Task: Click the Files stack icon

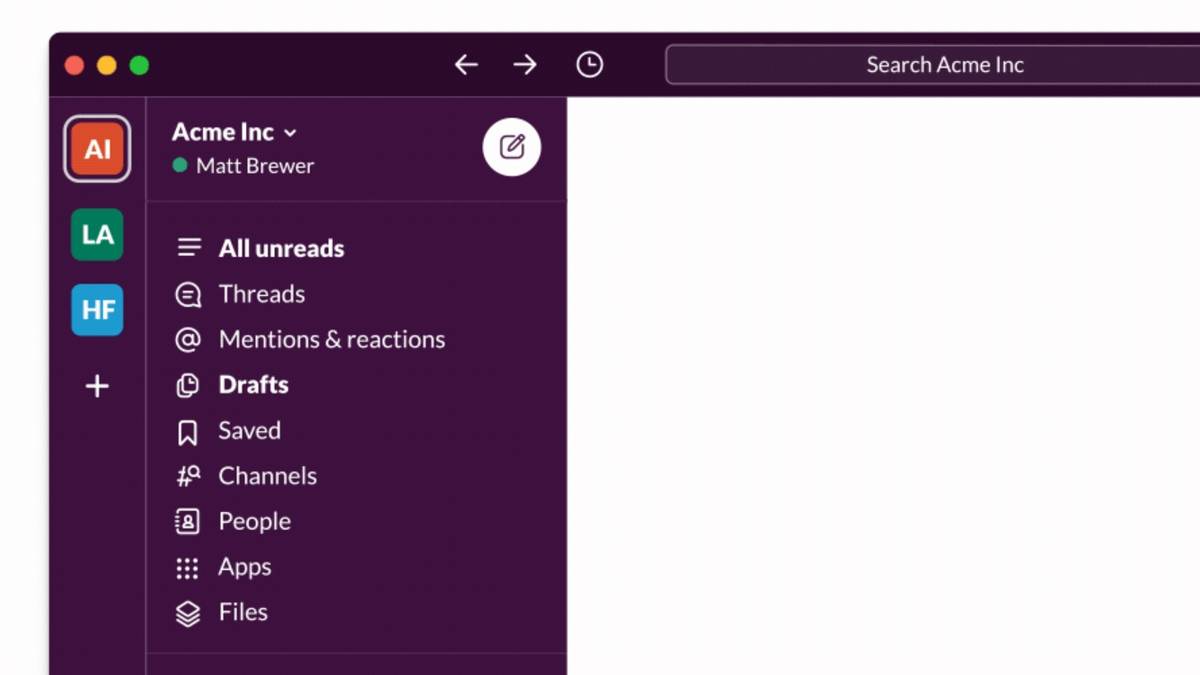Action: tap(188, 613)
